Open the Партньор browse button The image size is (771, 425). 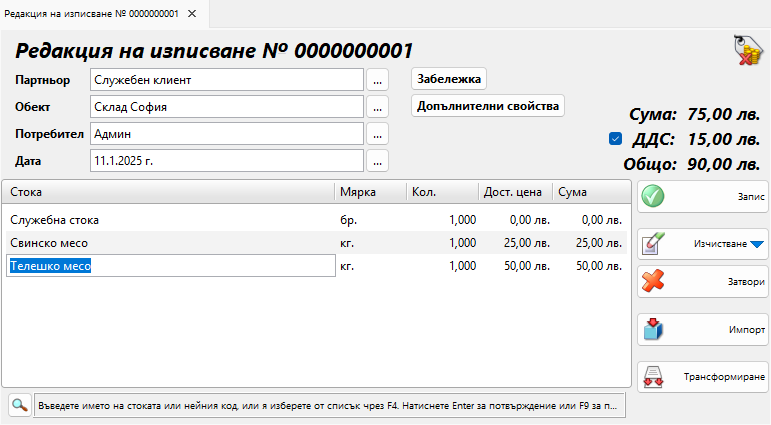(x=377, y=80)
